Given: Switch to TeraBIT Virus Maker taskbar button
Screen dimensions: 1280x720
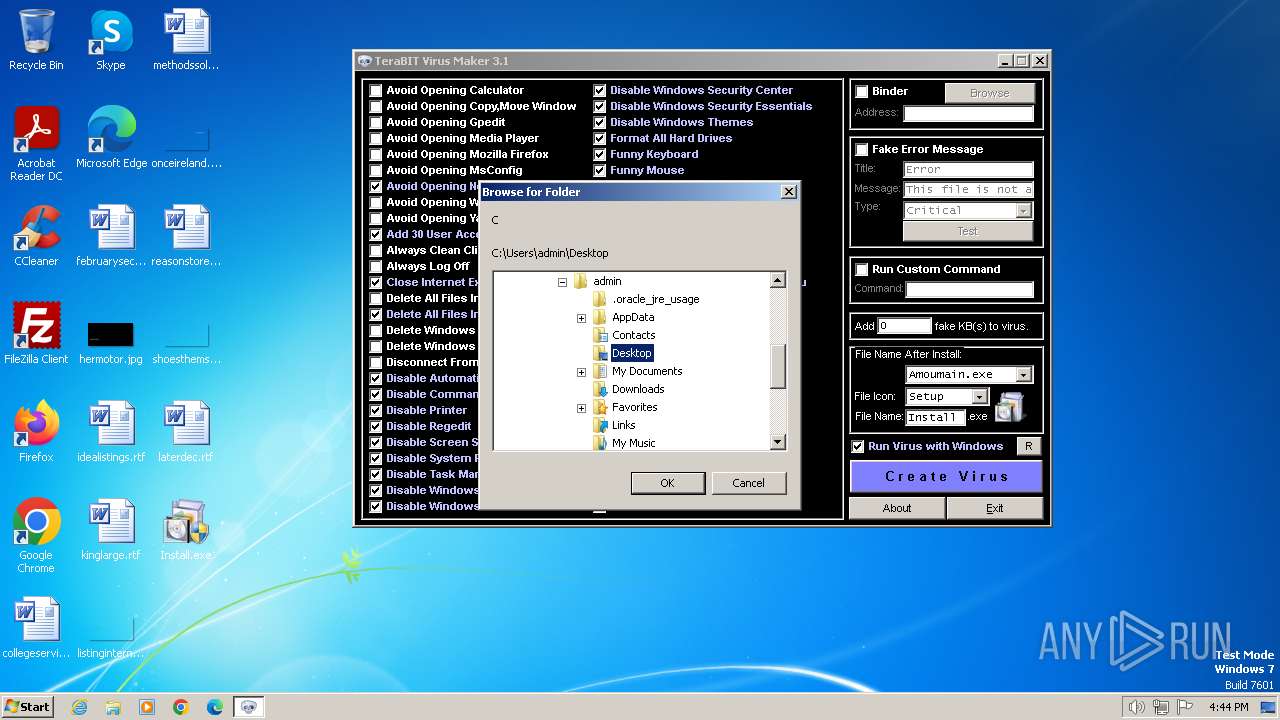Looking at the screenshot, I should (249, 707).
